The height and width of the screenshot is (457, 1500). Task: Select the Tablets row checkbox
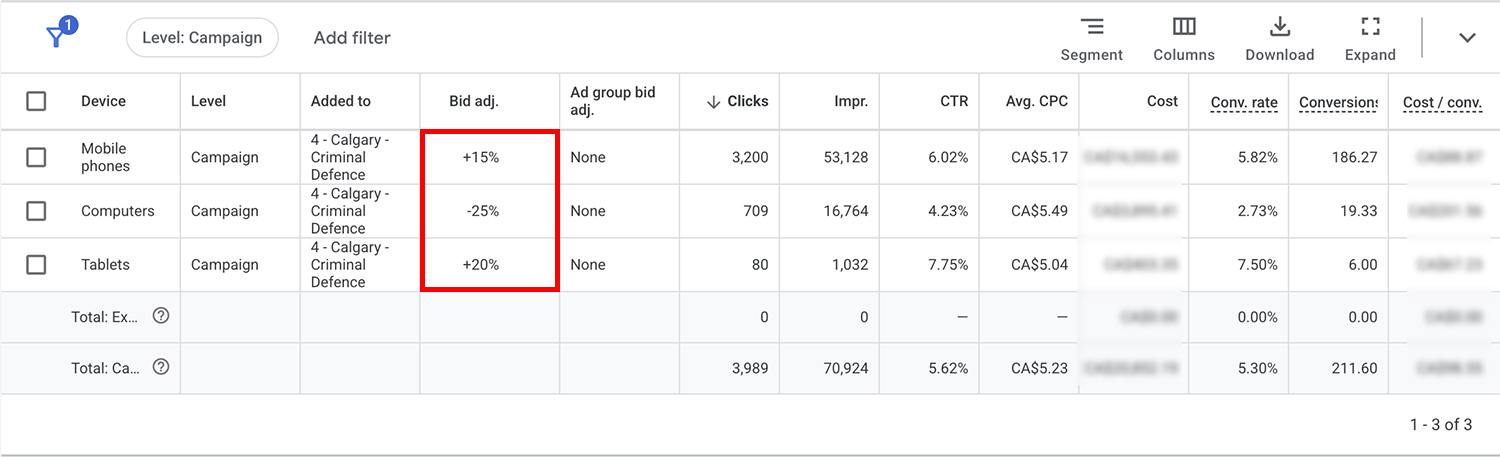[x=36, y=265]
